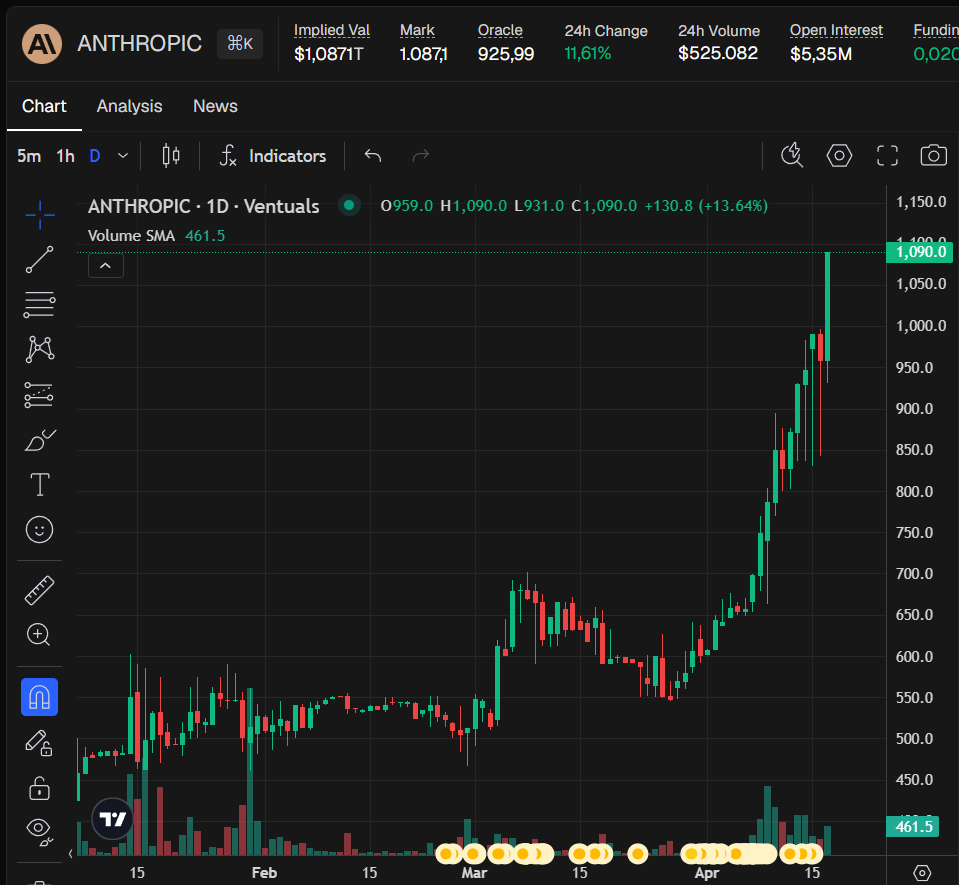Image resolution: width=959 pixels, height=885 pixels.
Task: Open the timeframe dropdown next to D
Action: tap(122, 156)
